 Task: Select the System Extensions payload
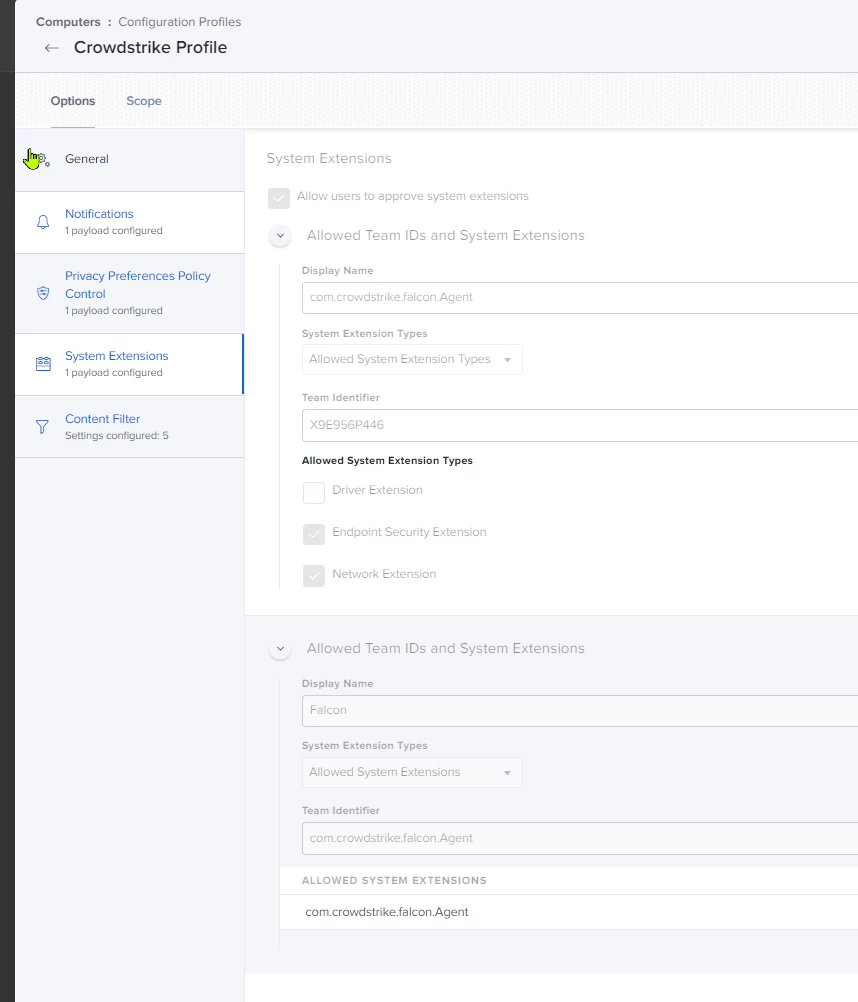click(130, 364)
